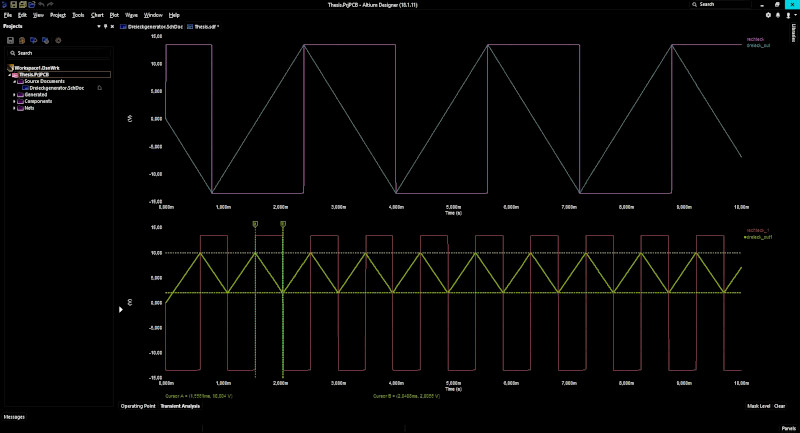The height and width of the screenshot is (433, 800).
Task: Select cursor A marker on lower chart
Action: point(256,224)
